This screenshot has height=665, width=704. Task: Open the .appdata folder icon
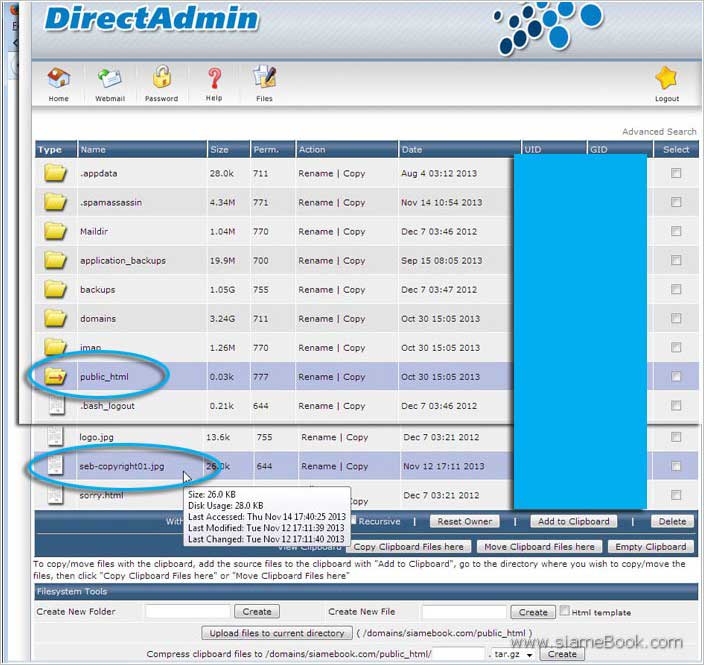point(55,173)
